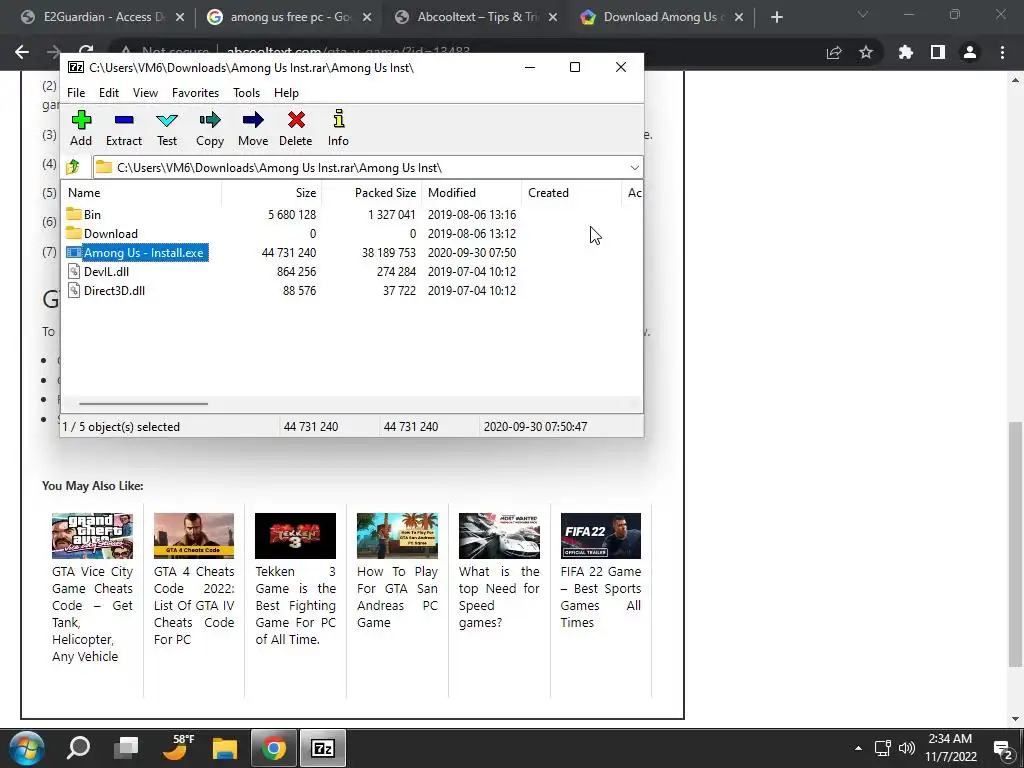Bookmark this page with the star icon
This screenshot has width=1024, height=768.
[x=866, y=52]
